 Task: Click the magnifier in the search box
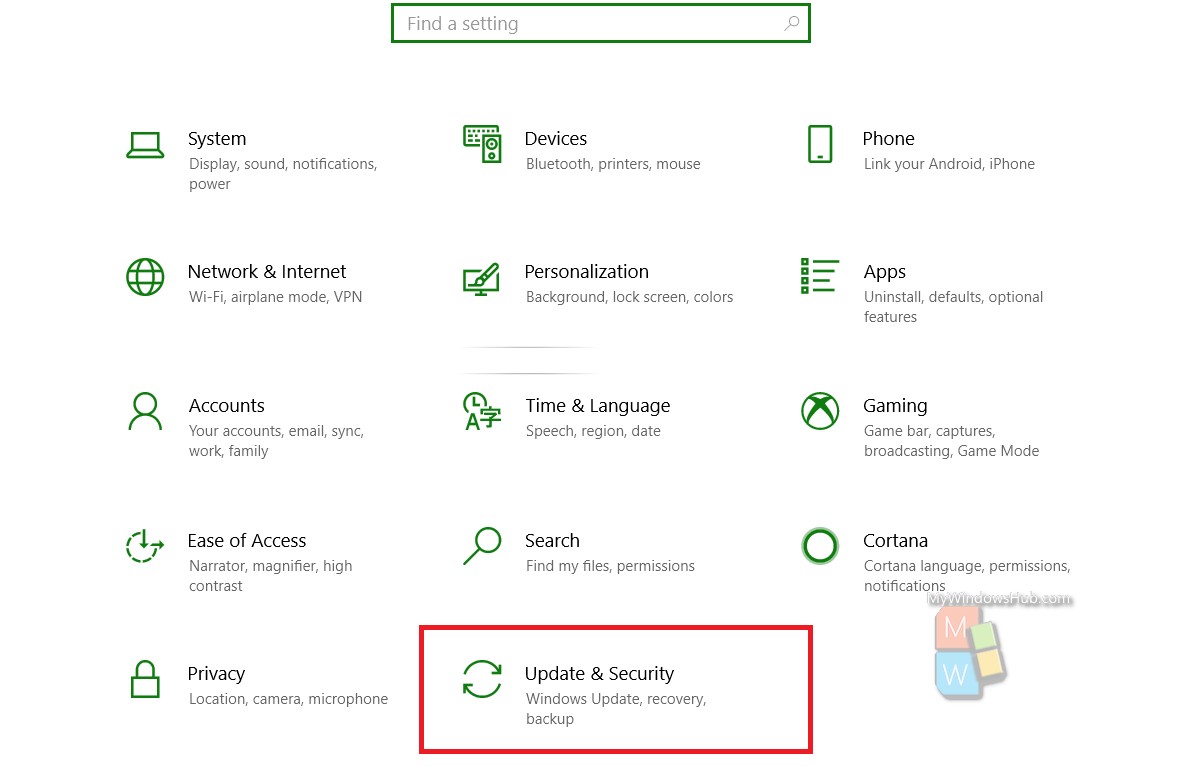click(792, 23)
